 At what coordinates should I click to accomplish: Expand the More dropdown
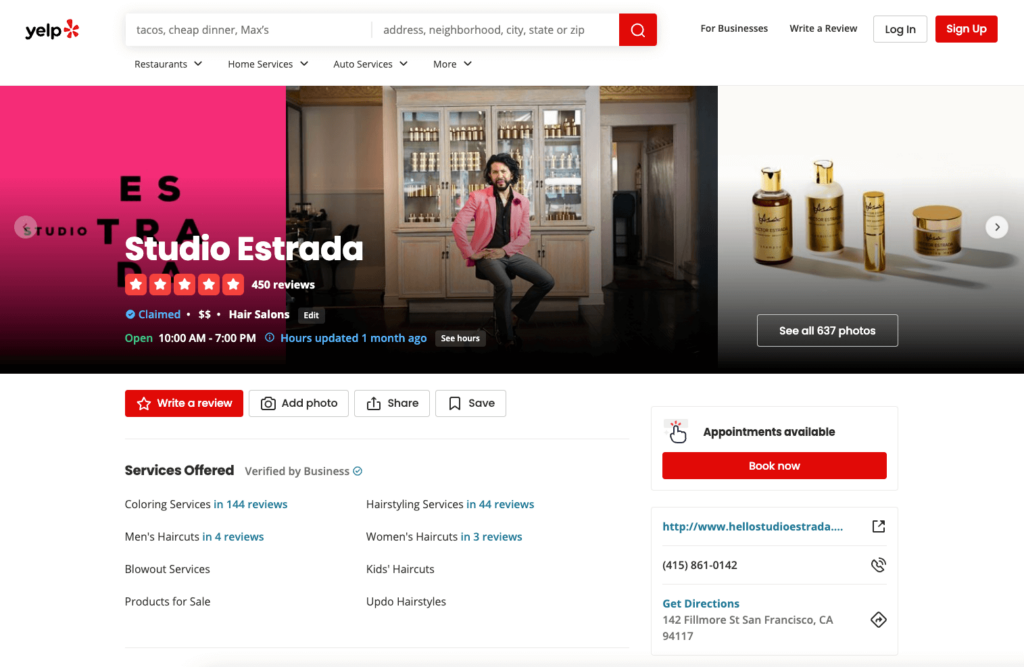pos(452,64)
